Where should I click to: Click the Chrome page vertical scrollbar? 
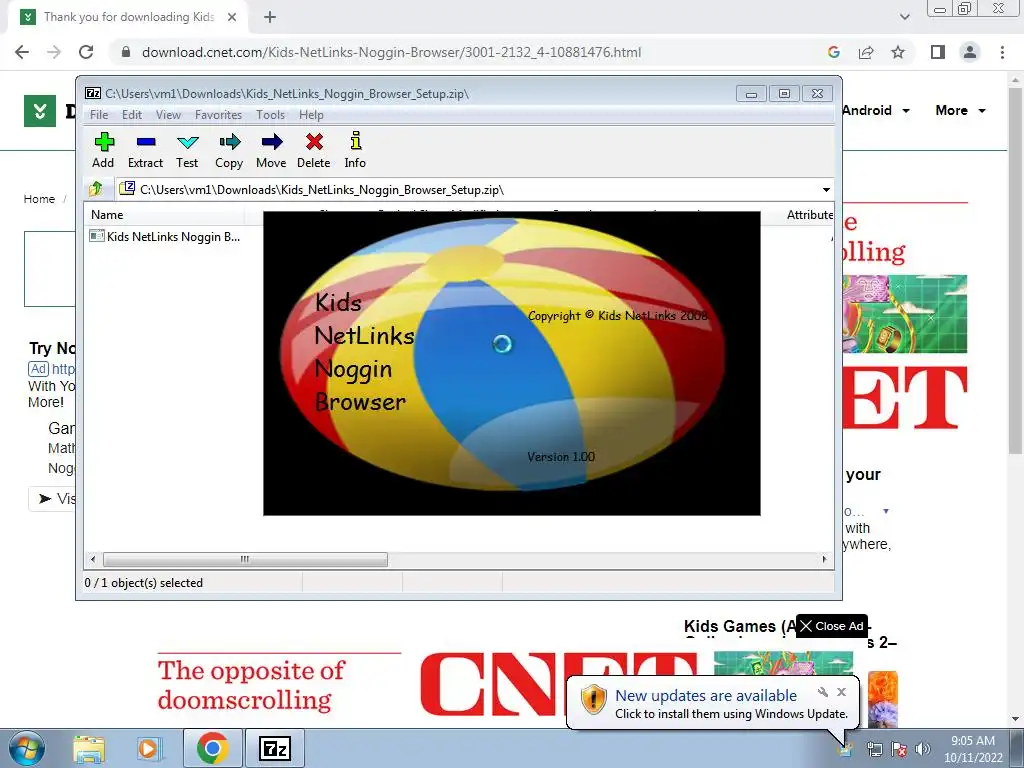click(1015, 271)
